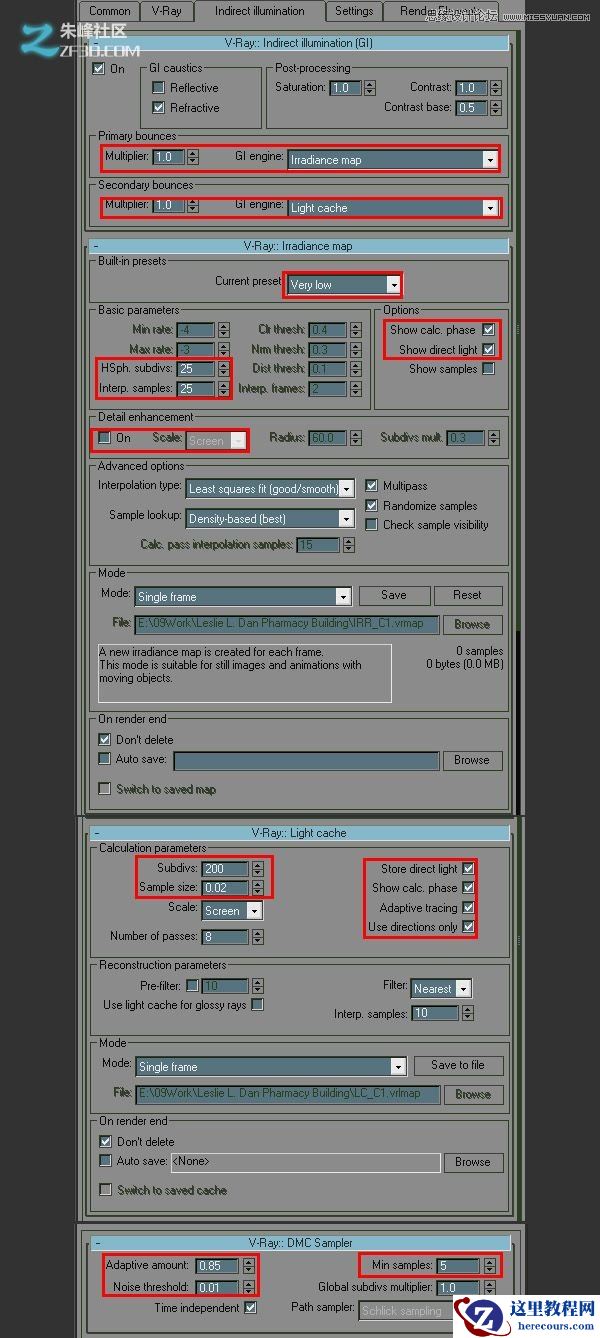The image size is (600, 1338).
Task: Open the Interpolation type dropdown
Action: point(270,489)
